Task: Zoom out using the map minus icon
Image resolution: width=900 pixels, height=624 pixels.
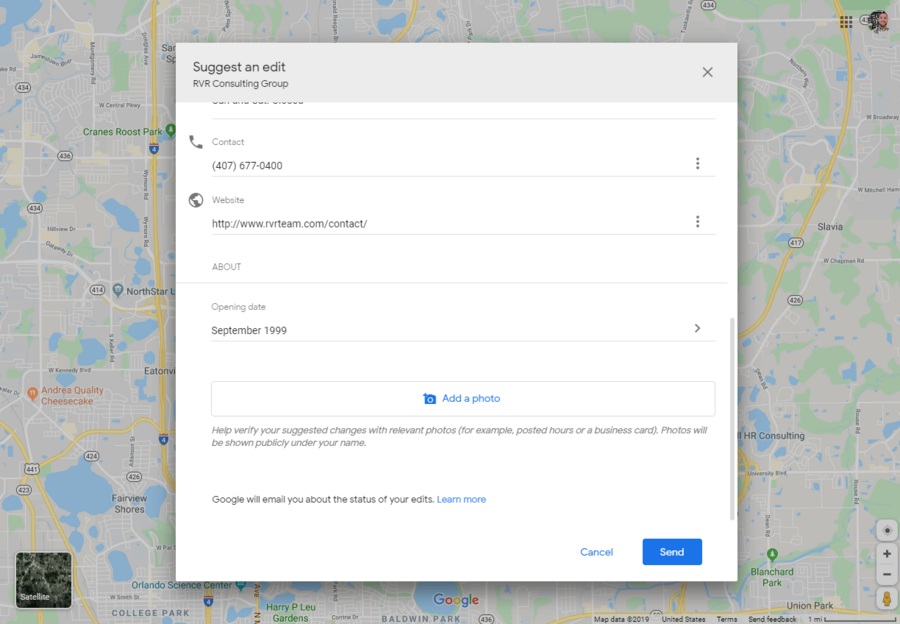Action: (x=886, y=574)
